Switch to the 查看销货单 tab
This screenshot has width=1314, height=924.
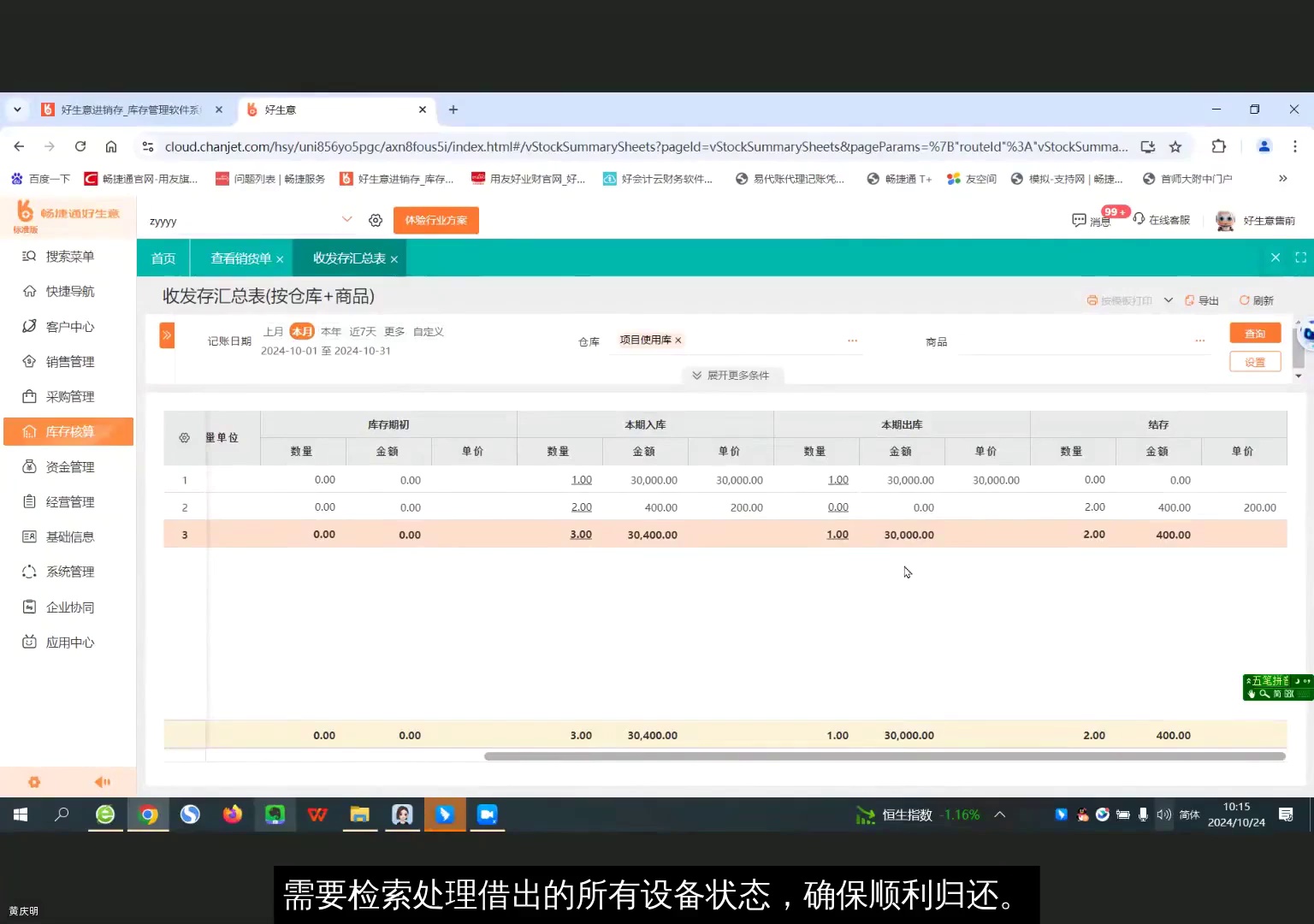(x=240, y=258)
